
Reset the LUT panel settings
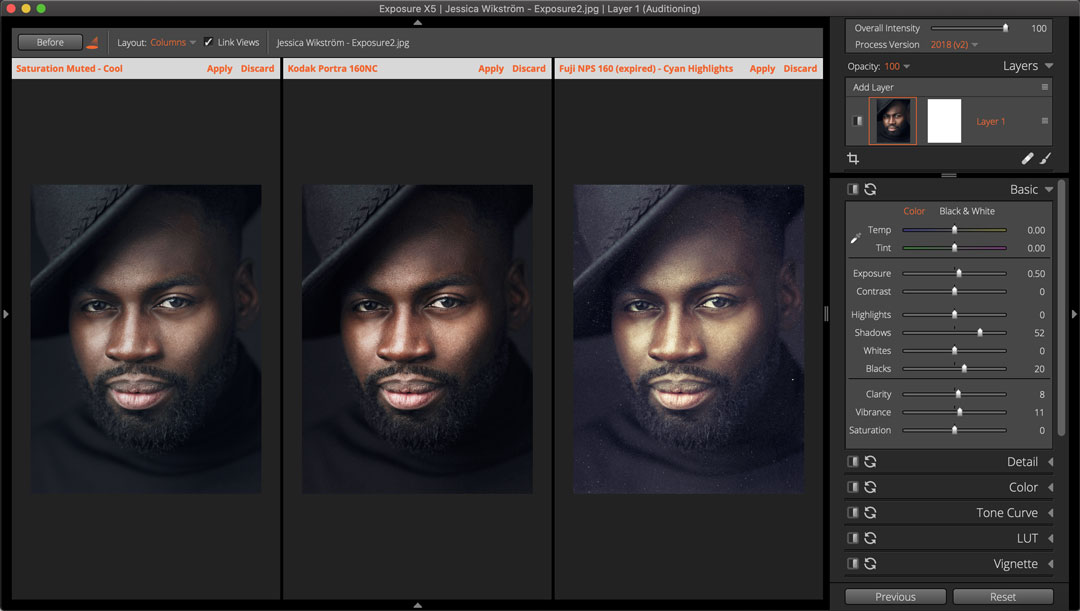click(x=871, y=538)
